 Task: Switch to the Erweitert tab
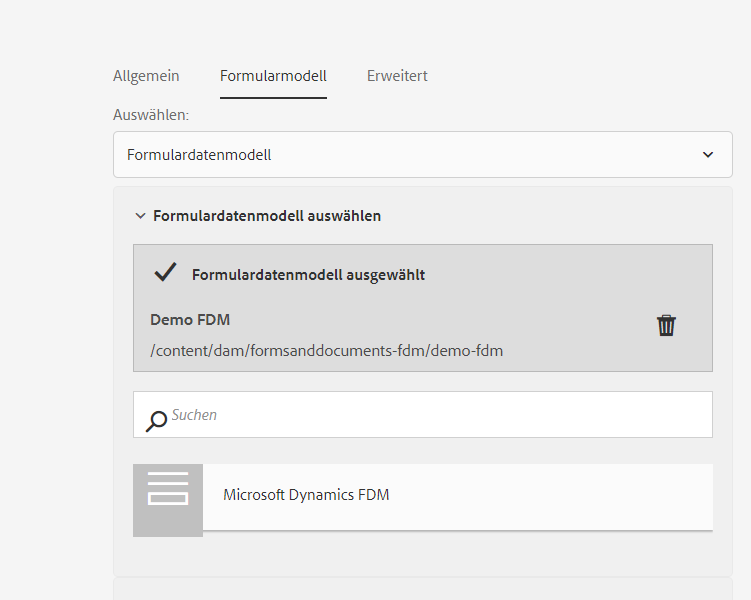point(397,76)
